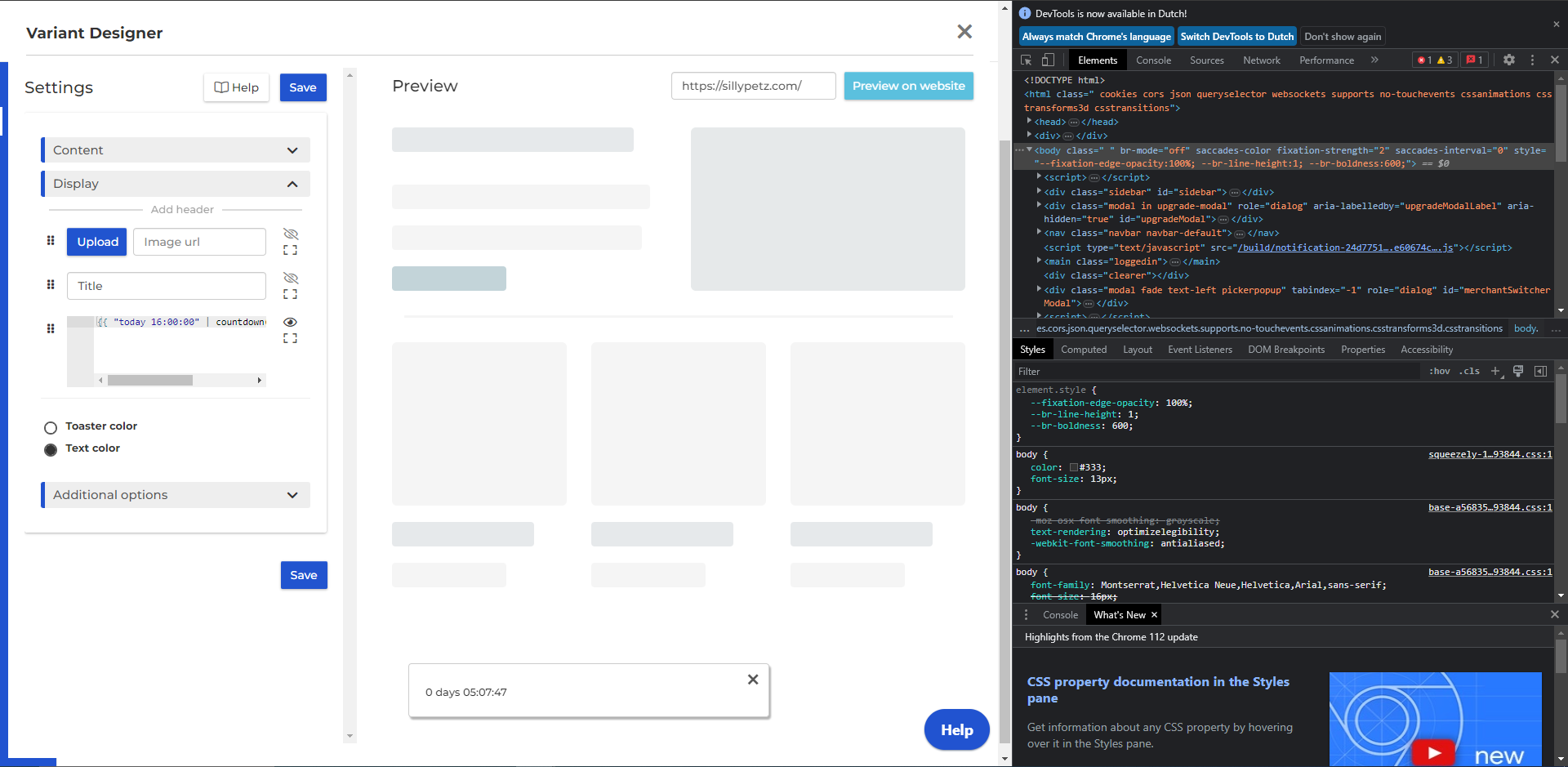This screenshot has height=767, width=1568.
Task: Select the Text color radio button
Action: pyautogui.click(x=51, y=449)
